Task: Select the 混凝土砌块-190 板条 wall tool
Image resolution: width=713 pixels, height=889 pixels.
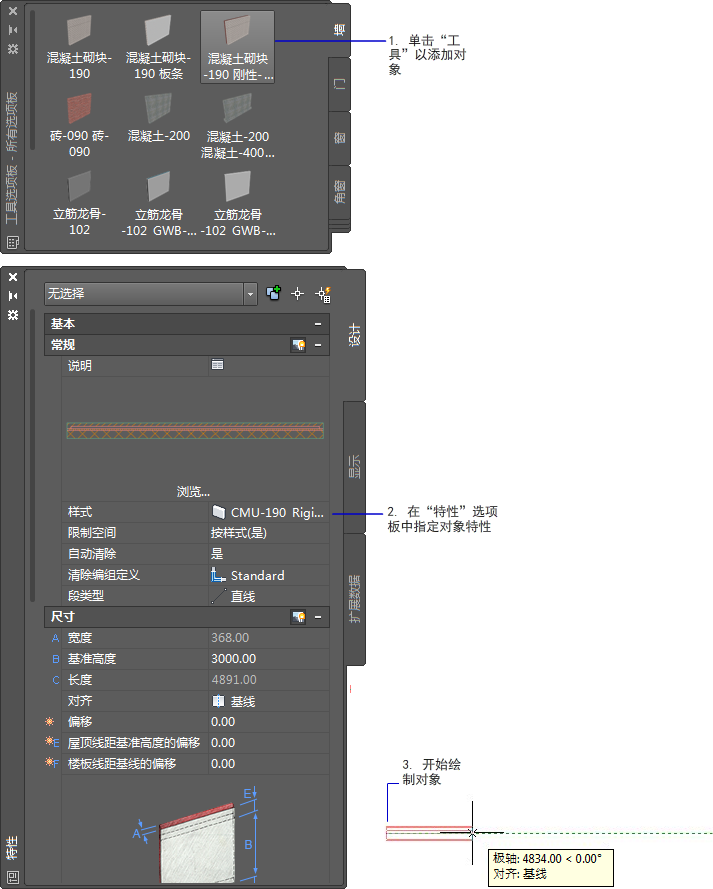Action: 158,49
